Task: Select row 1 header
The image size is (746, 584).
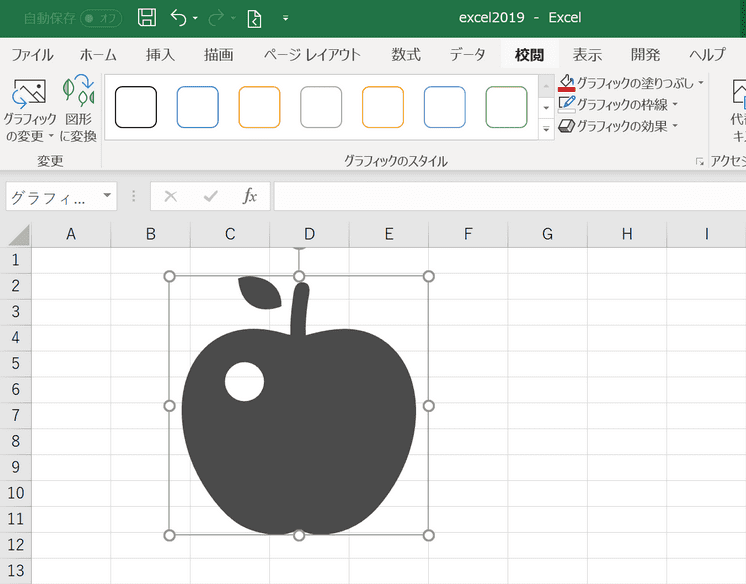Action: click(16, 260)
